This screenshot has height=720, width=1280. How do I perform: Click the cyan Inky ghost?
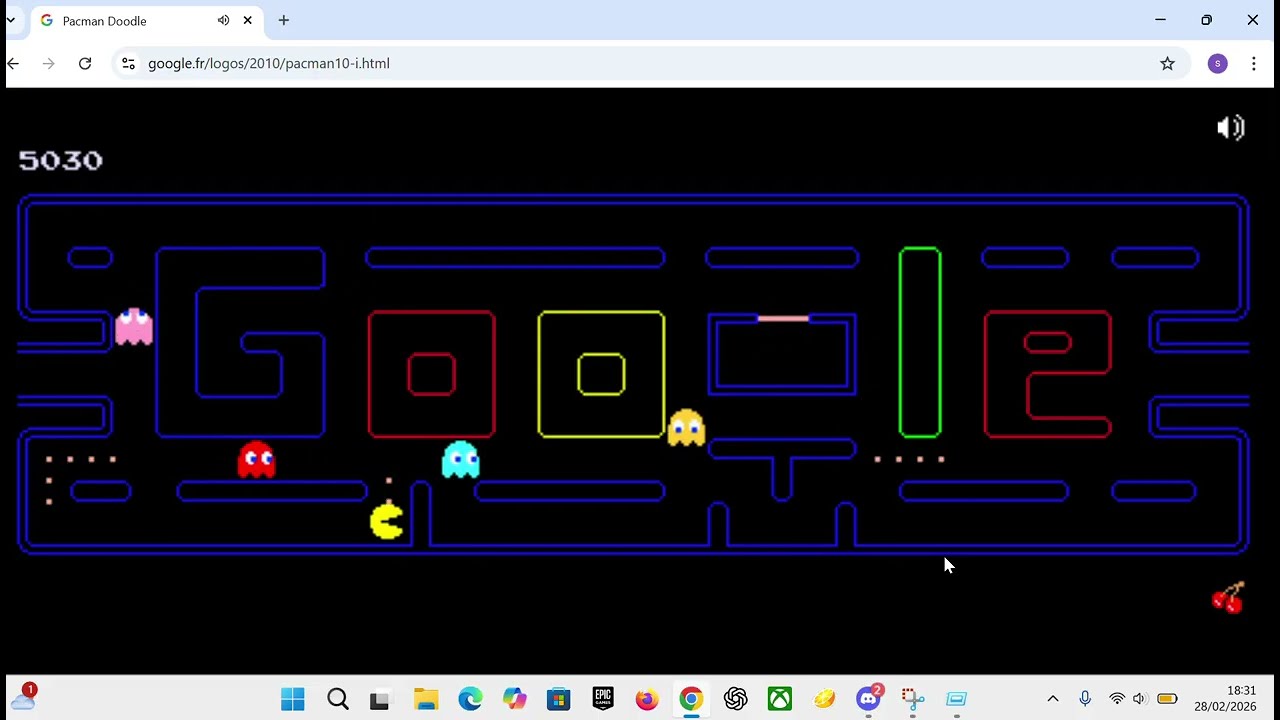461,459
